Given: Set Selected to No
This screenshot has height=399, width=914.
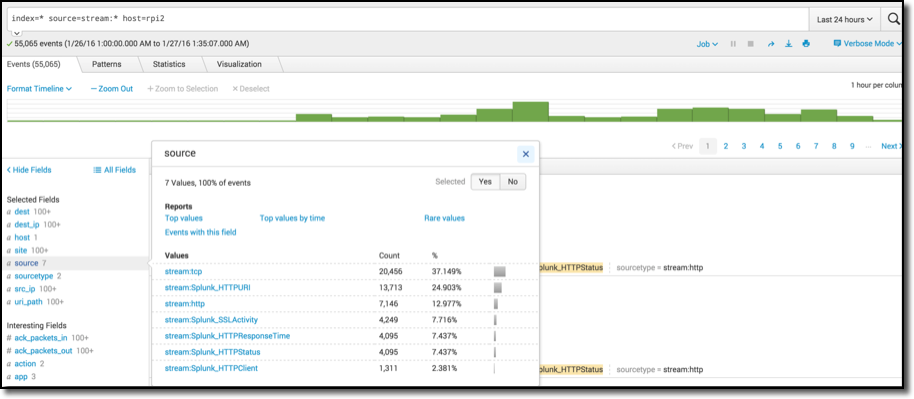Looking at the screenshot, I should (512, 181).
